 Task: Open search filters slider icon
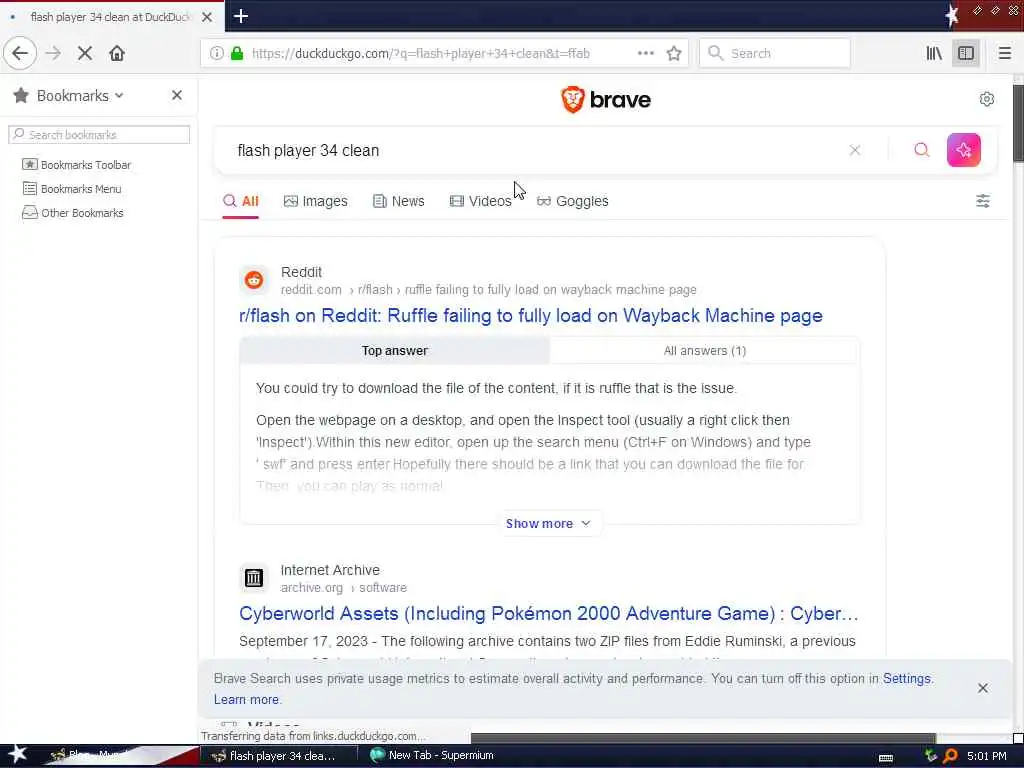(x=982, y=201)
